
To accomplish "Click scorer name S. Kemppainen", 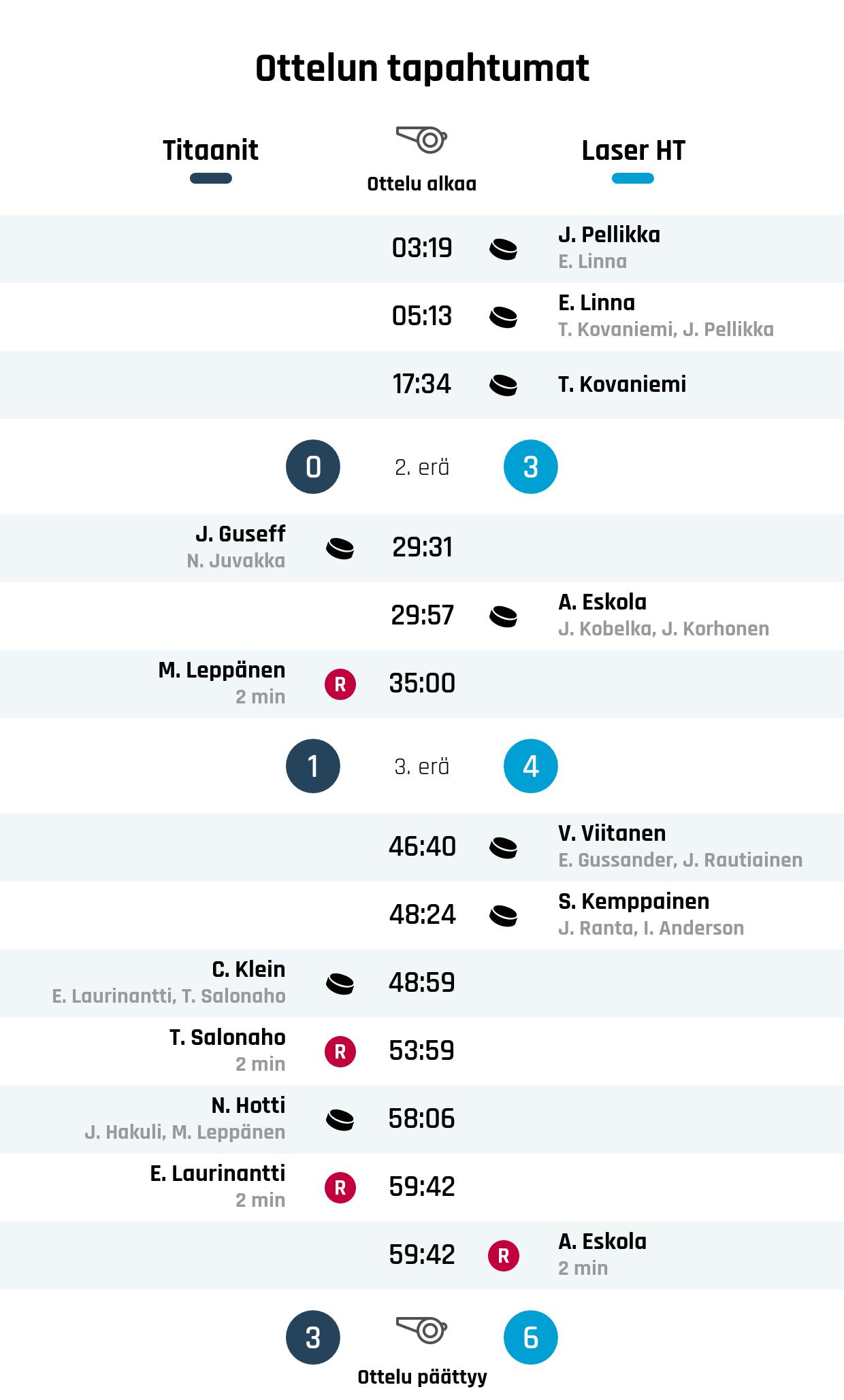I will (x=634, y=901).
